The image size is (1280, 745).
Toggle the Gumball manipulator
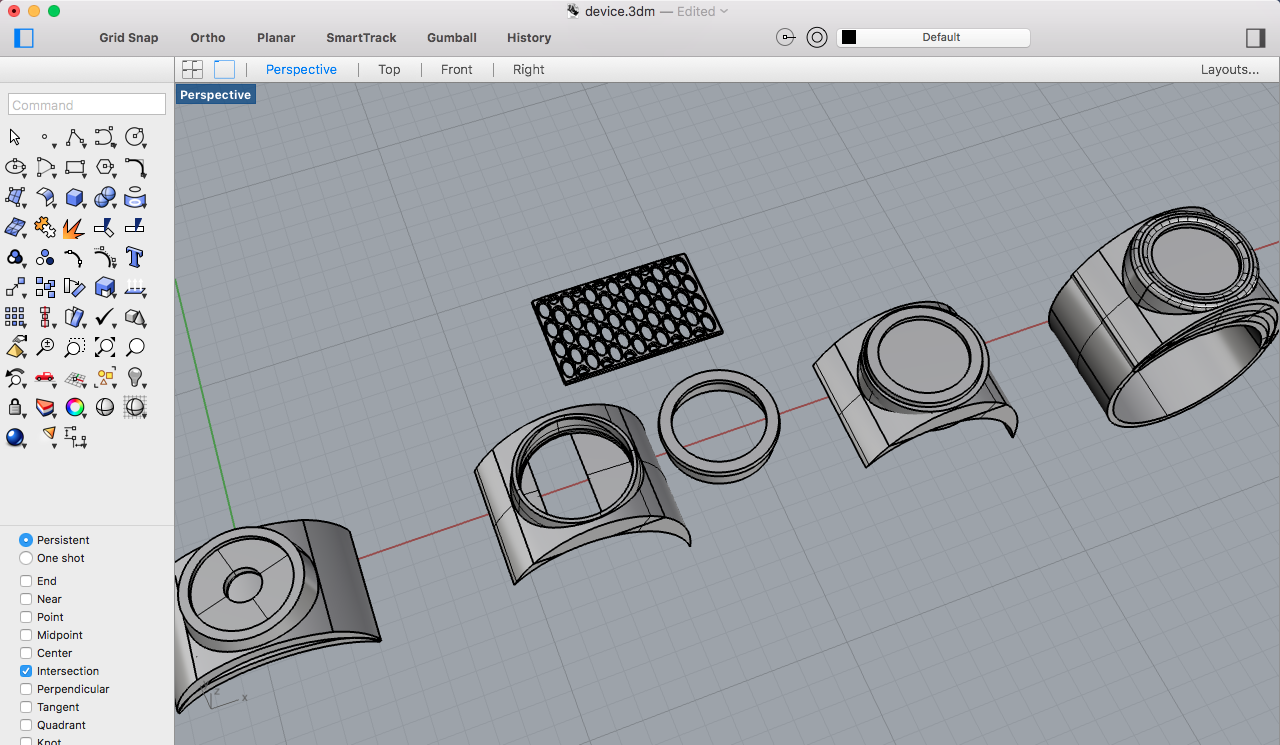click(452, 38)
